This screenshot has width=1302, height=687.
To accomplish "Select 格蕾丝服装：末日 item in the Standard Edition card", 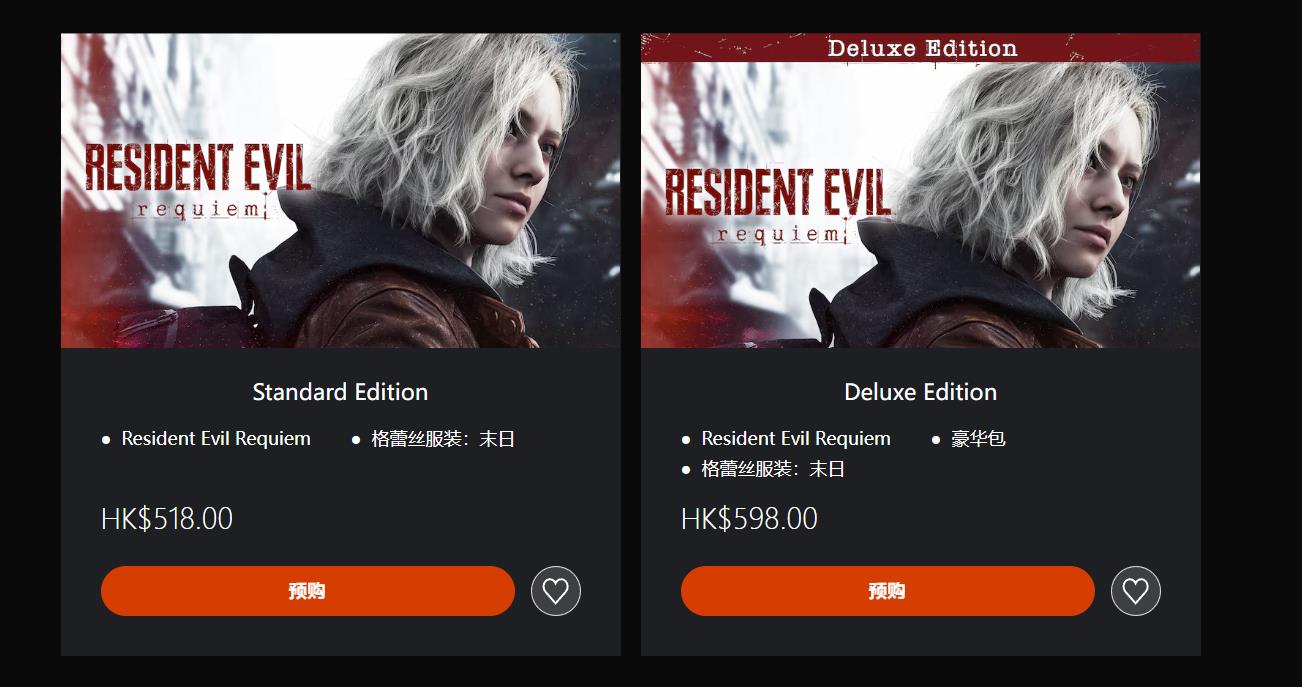I will (x=442, y=439).
